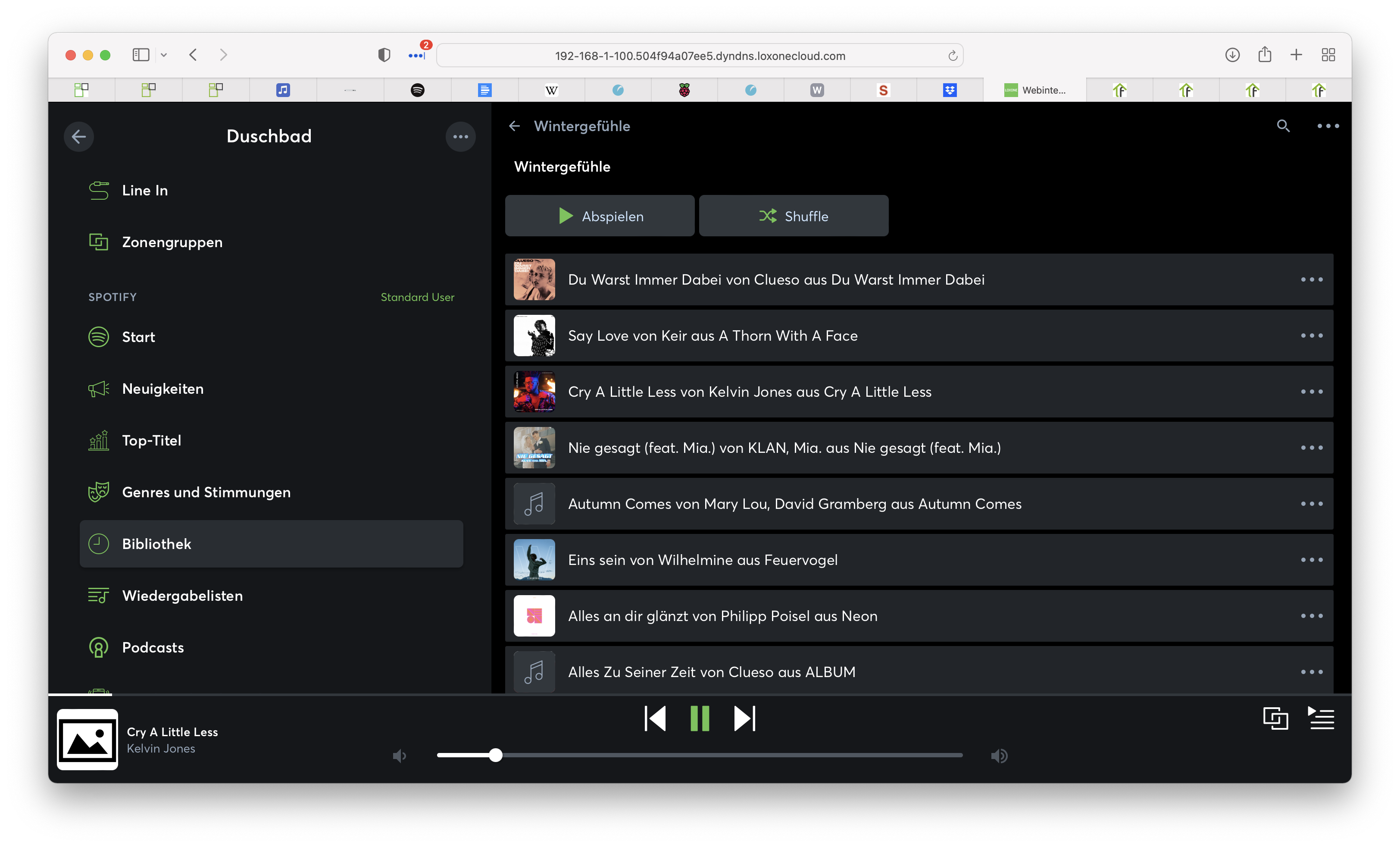Play Du Warst Immer Dabei by Clueso

[919, 280]
